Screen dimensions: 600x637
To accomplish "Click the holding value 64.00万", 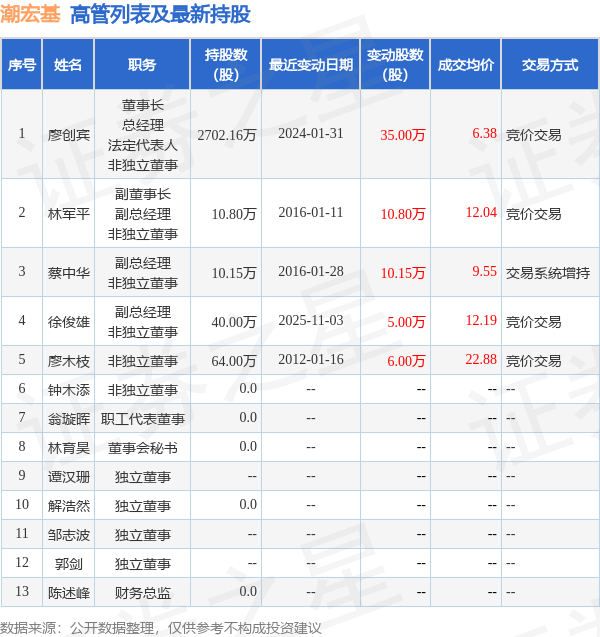I will point(234,361).
